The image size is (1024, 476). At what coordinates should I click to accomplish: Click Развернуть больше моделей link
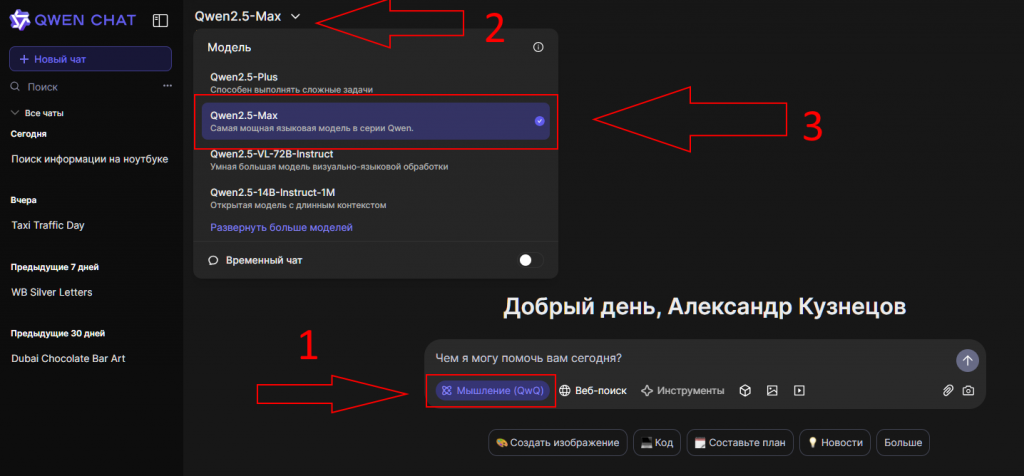pos(281,227)
